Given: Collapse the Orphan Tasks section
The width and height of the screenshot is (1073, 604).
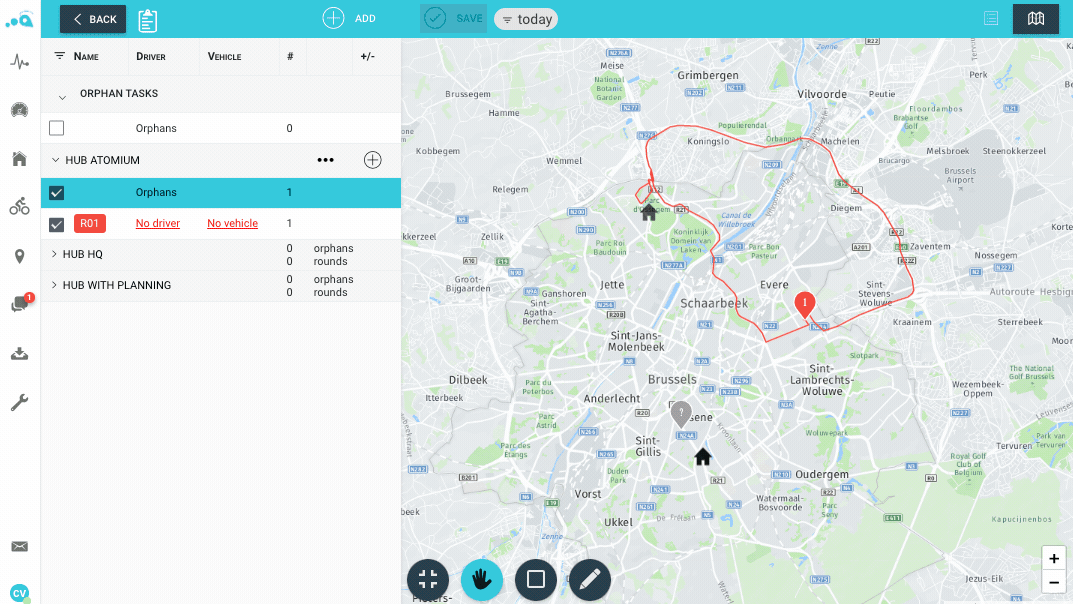Looking at the screenshot, I should 62,98.
